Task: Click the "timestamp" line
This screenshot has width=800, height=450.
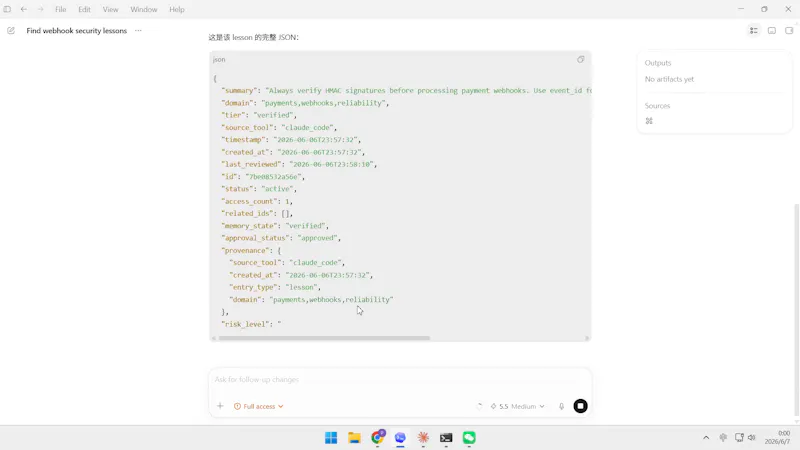Action: 291,140
